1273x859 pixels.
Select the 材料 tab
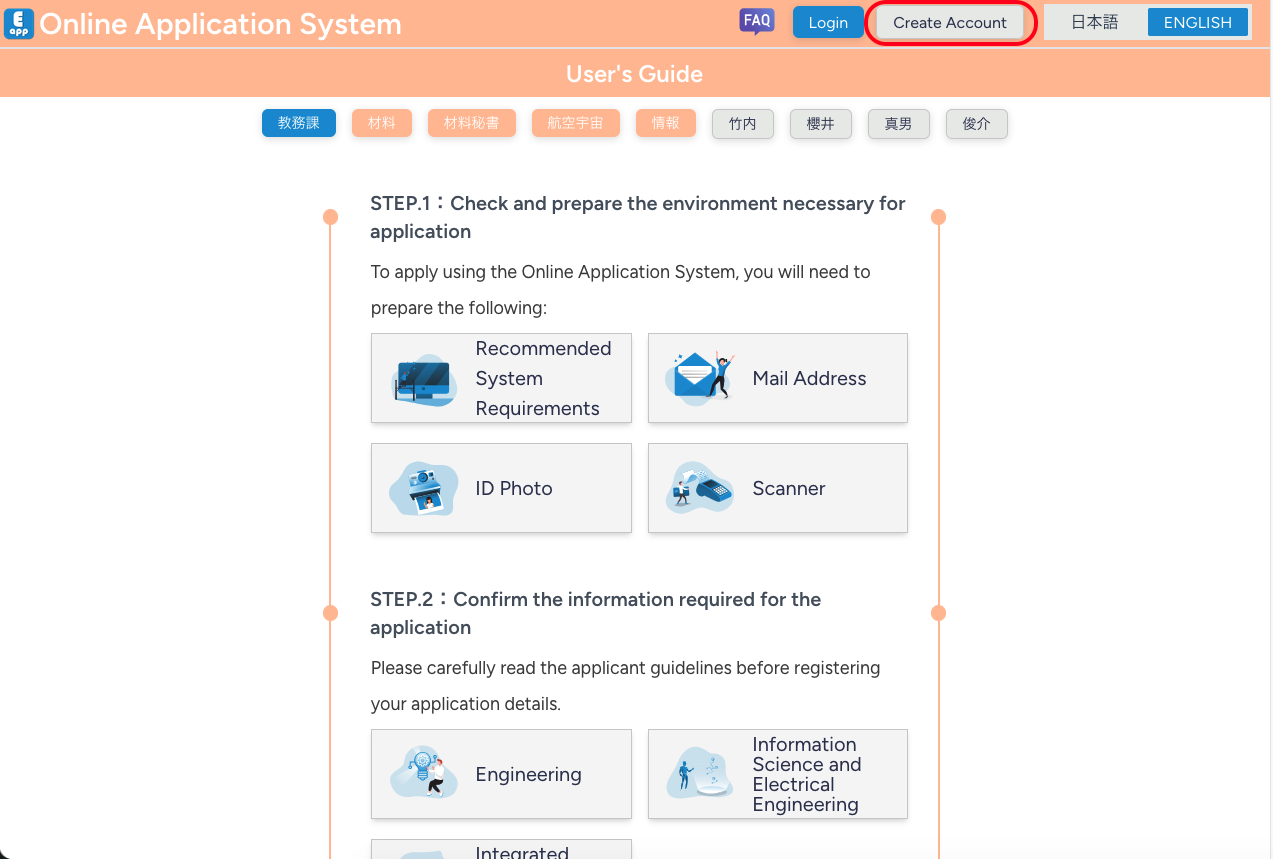pos(382,123)
